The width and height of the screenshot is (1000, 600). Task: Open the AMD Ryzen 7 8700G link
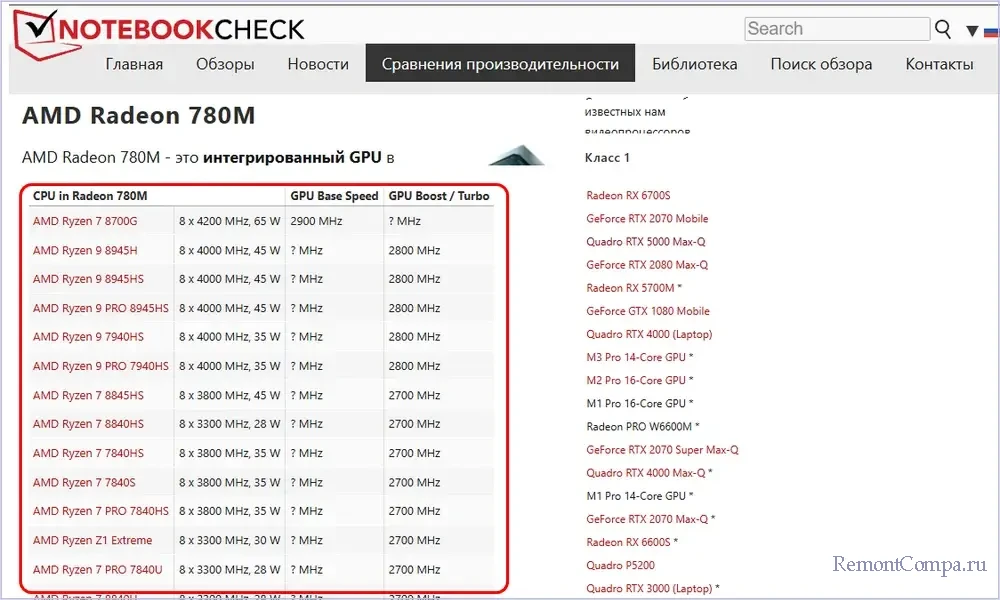85,221
